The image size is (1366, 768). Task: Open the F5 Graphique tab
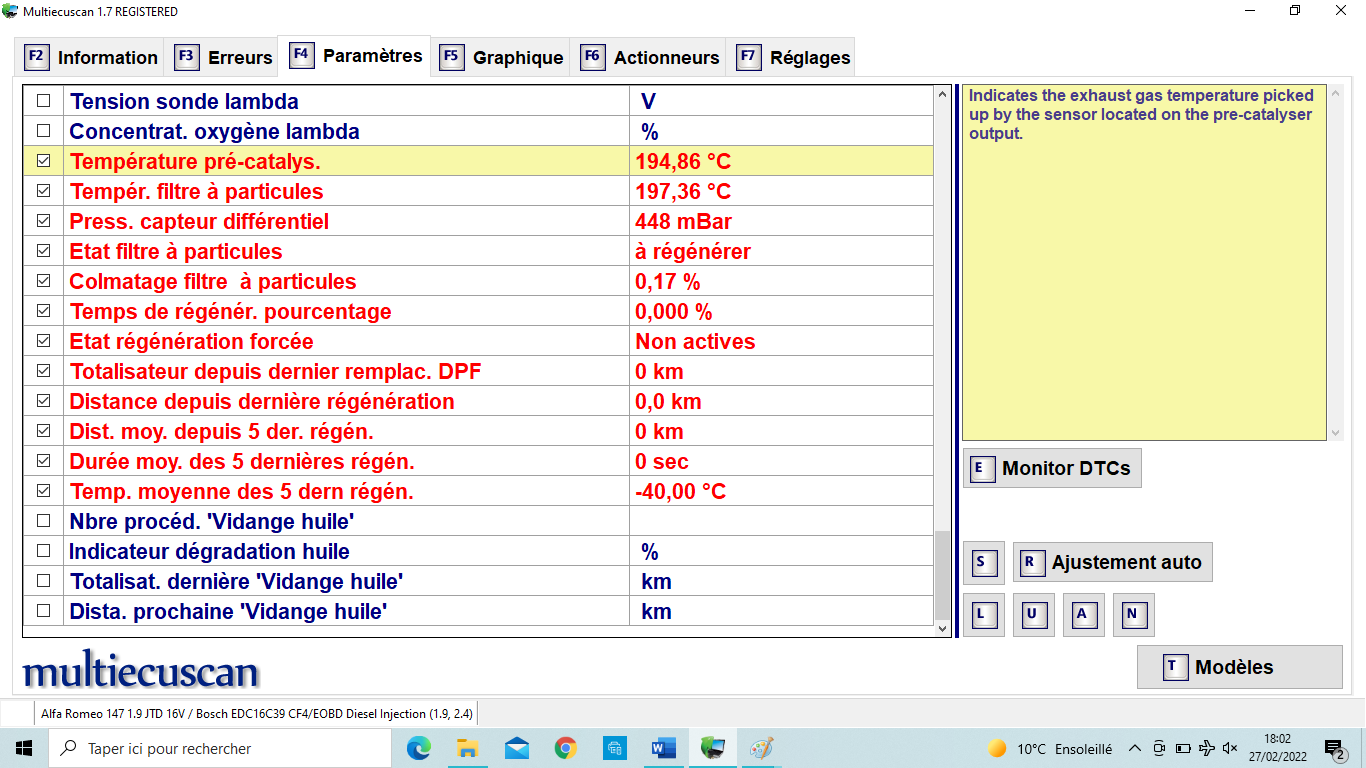[501, 57]
